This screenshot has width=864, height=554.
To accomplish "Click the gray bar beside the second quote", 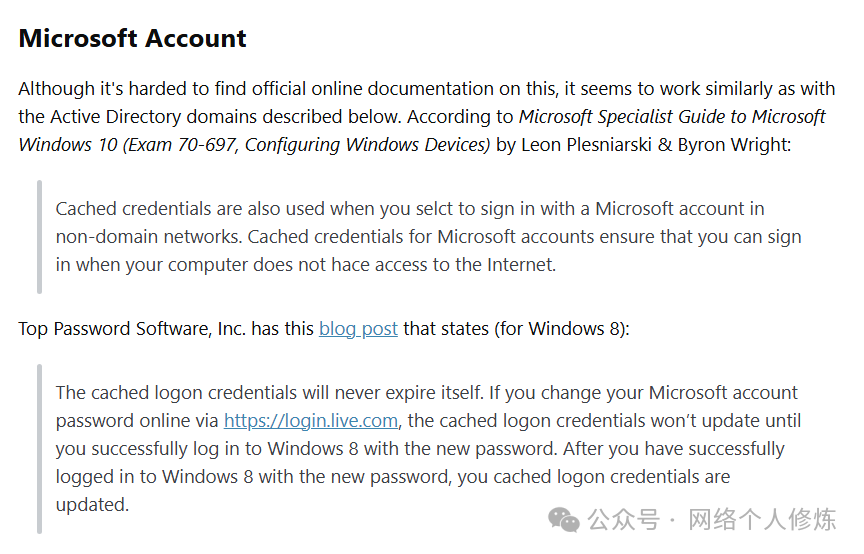I will 39,449.
